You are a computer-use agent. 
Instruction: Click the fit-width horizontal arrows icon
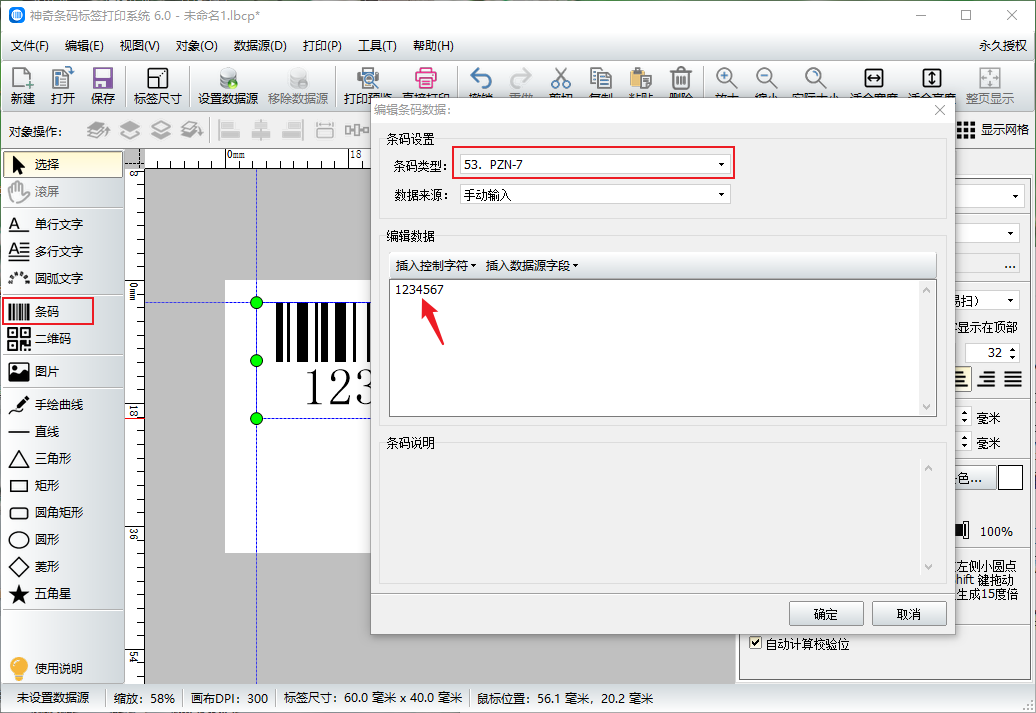click(873, 79)
